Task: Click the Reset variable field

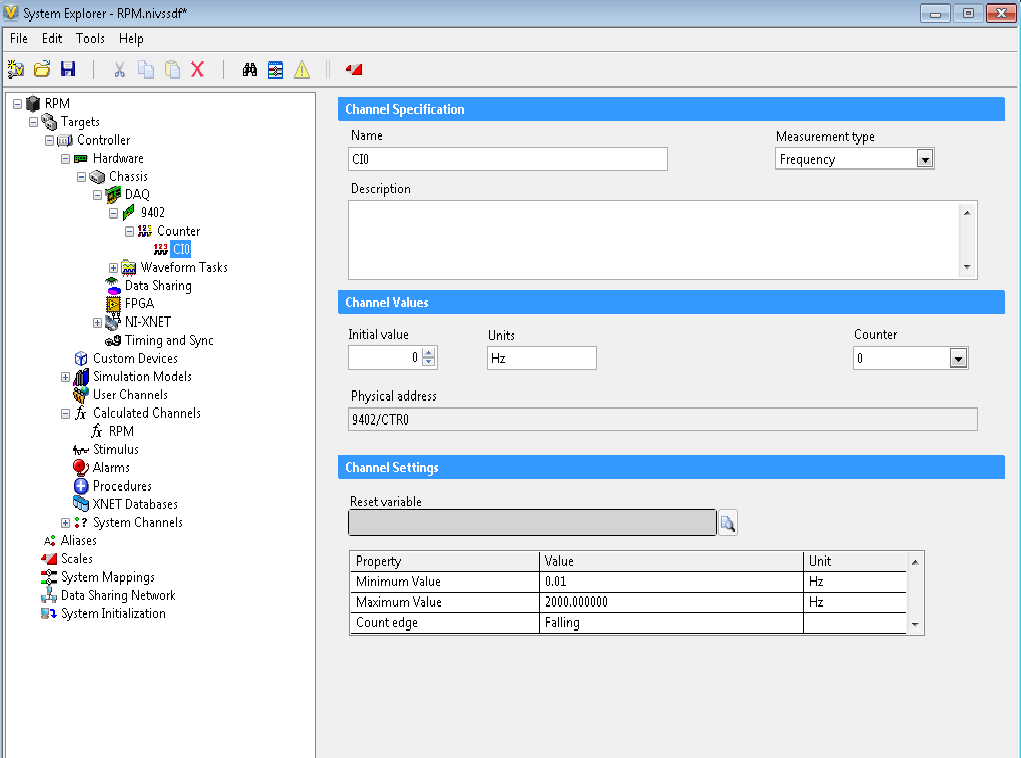Action: coord(532,522)
